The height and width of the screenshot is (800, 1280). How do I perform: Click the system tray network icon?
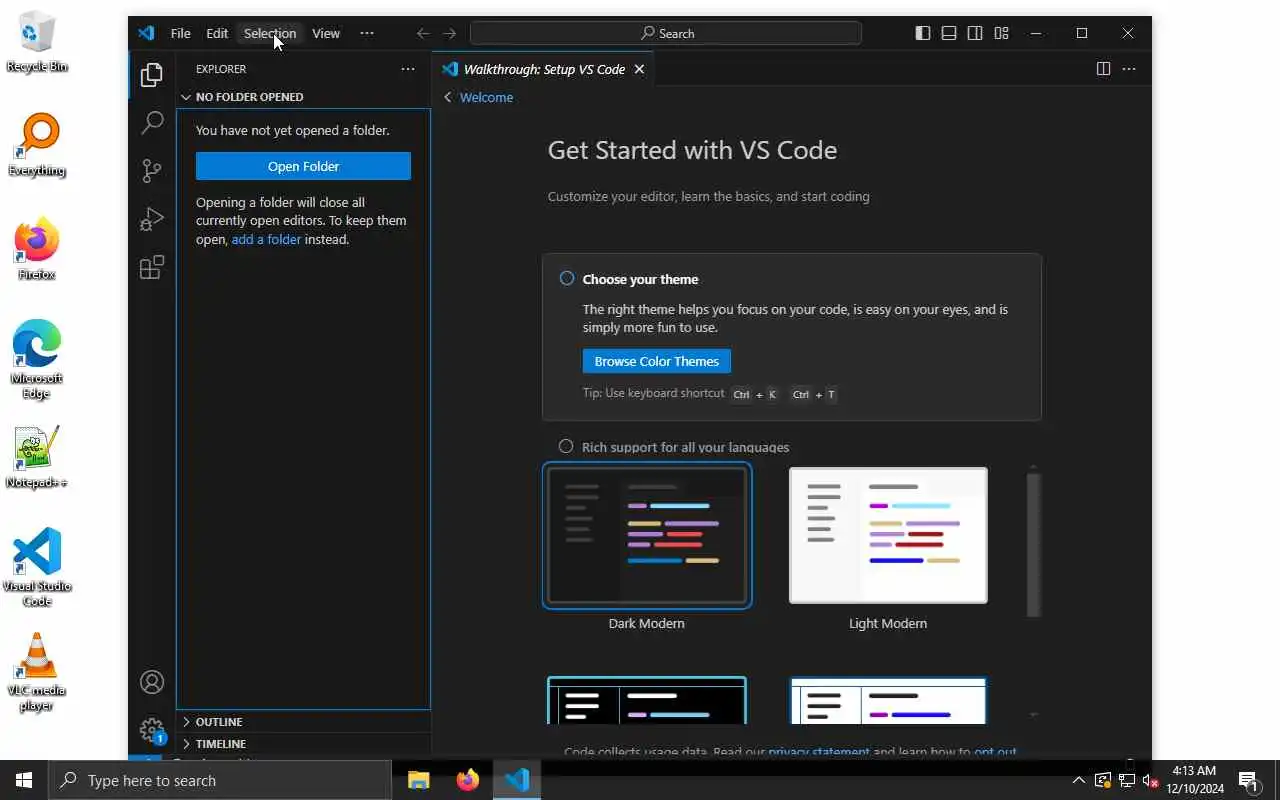click(1126, 780)
